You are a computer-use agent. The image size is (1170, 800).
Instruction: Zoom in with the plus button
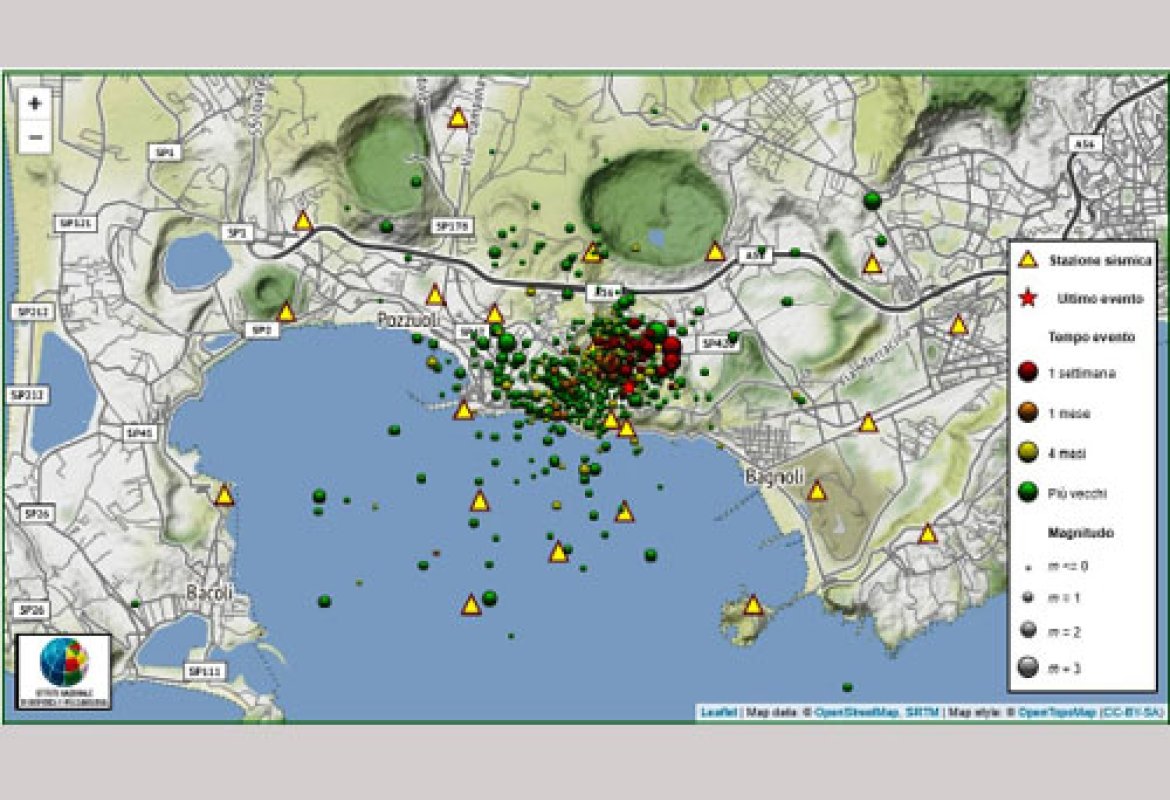[34, 104]
